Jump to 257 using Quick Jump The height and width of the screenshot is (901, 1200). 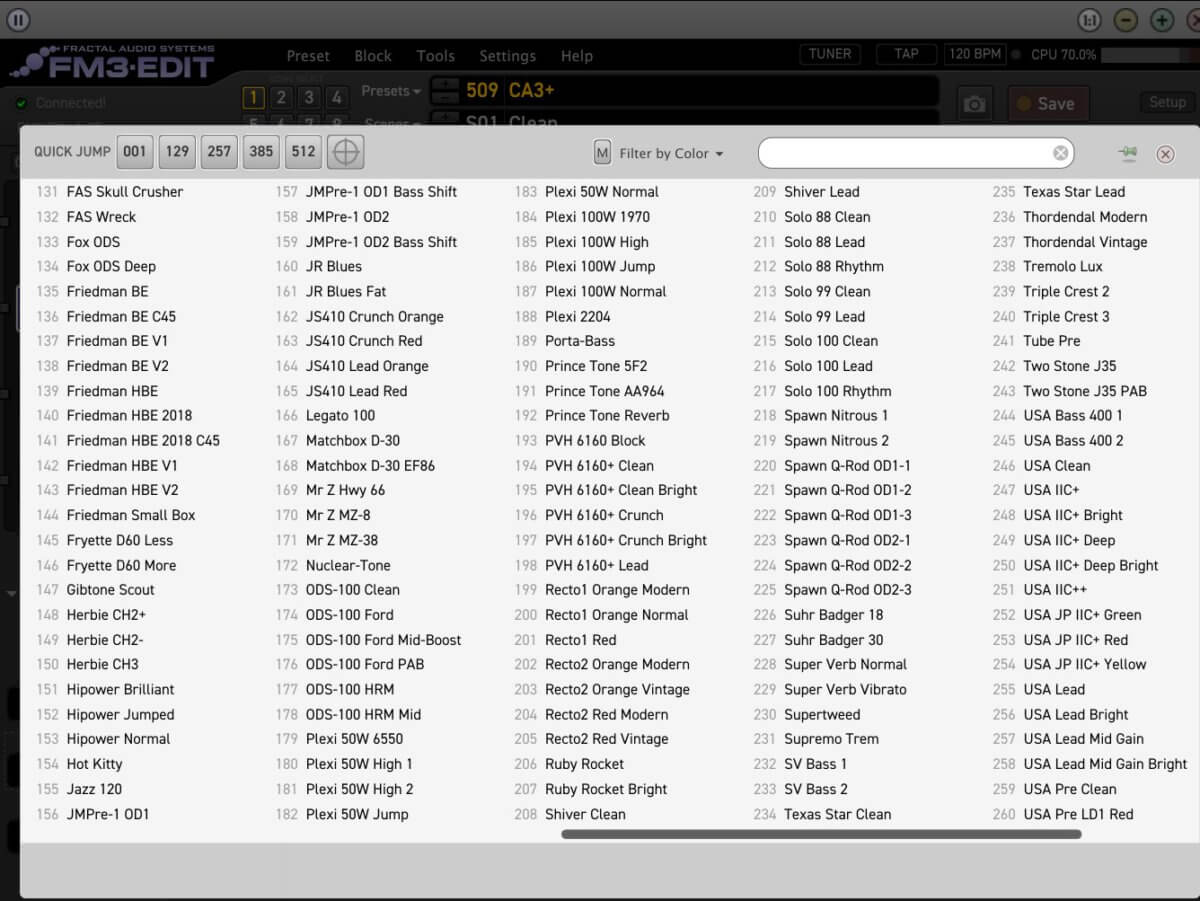pyautogui.click(x=219, y=152)
